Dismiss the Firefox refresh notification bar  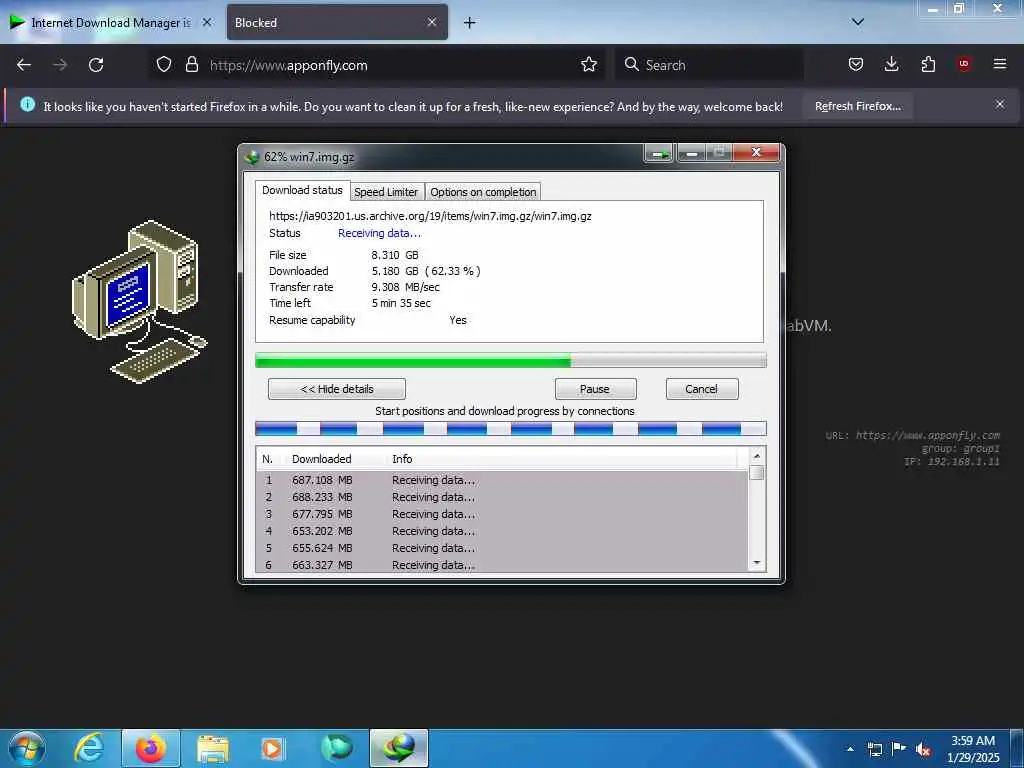[x=1000, y=104]
